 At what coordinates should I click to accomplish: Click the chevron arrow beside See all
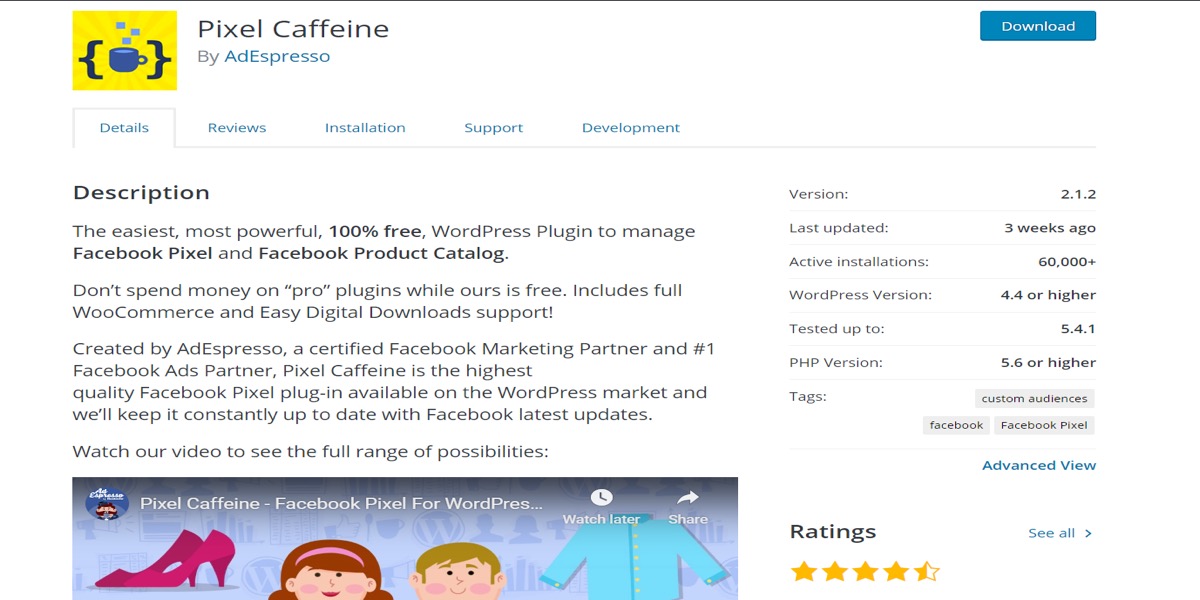pos(1088,534)
